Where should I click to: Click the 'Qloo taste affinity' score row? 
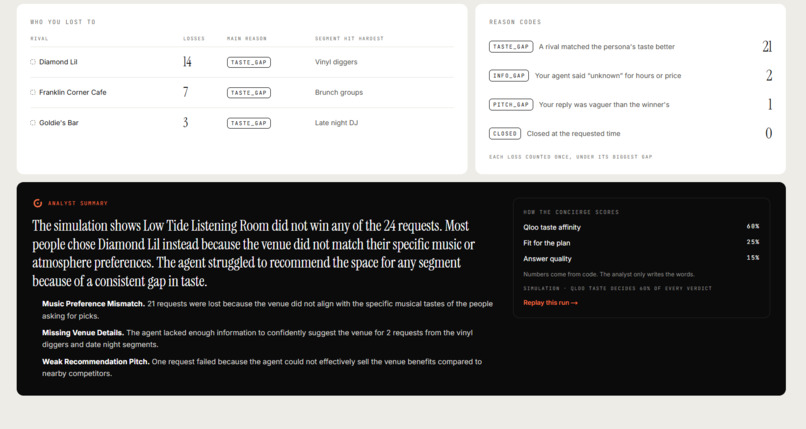[642, 227]
